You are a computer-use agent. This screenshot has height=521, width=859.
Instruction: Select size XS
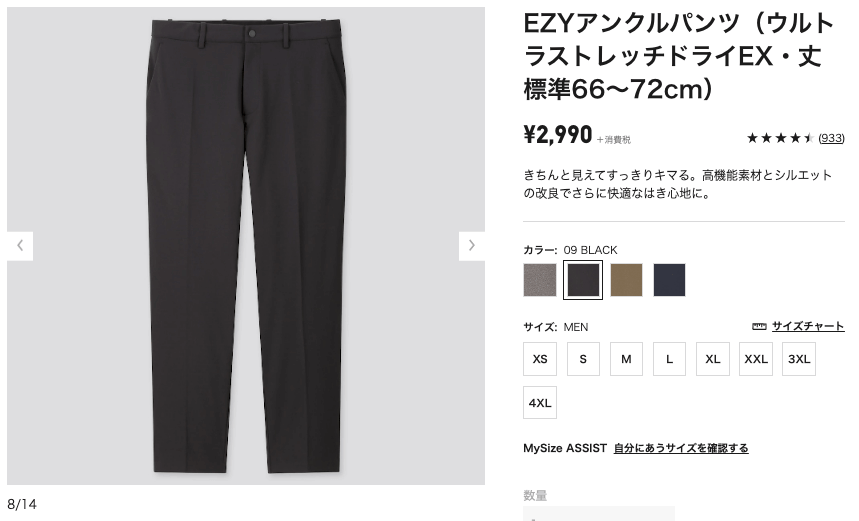(x=540, y=359)
